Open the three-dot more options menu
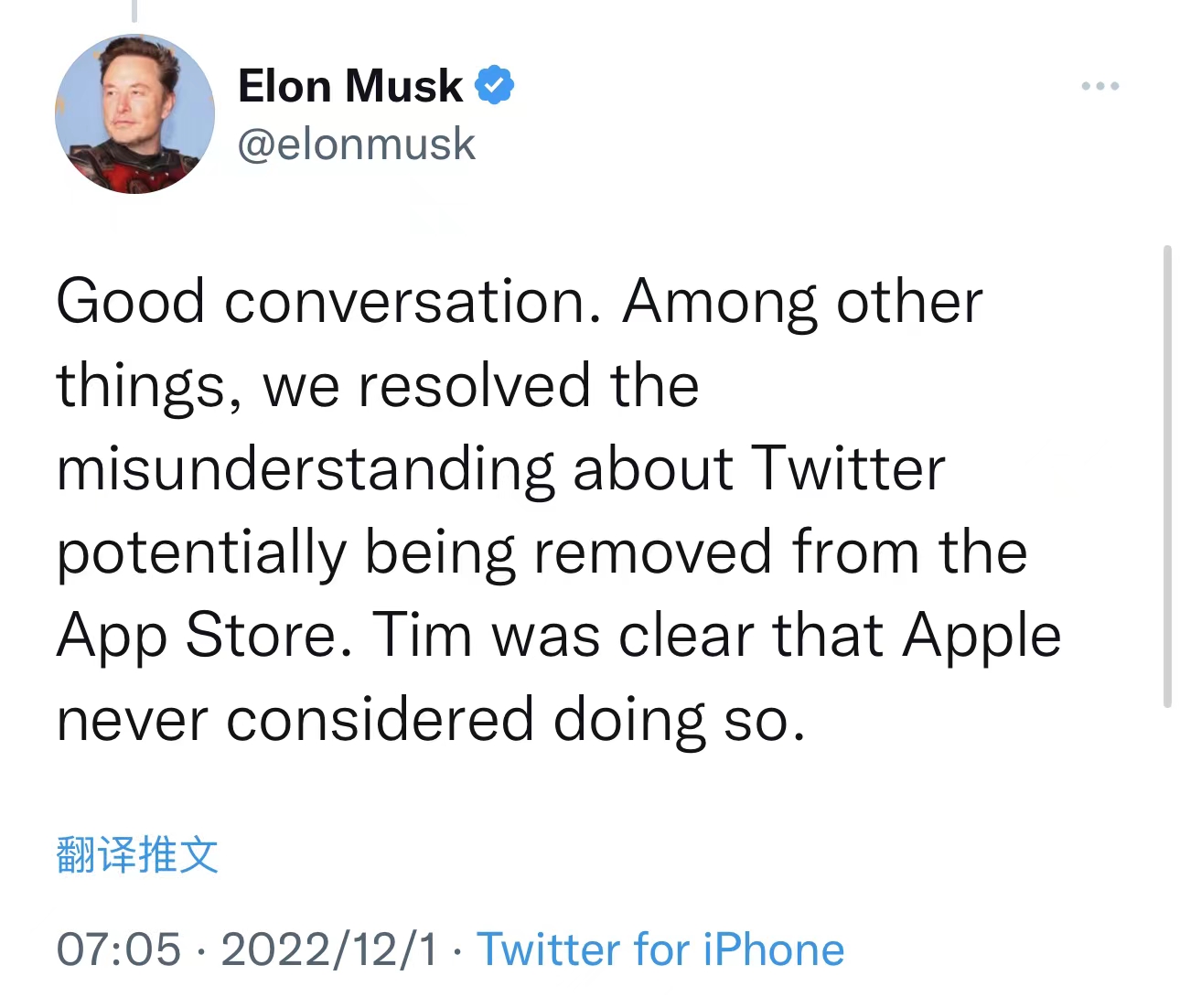Screen dimensions: 1180x1008 [x=1100, y=86]
